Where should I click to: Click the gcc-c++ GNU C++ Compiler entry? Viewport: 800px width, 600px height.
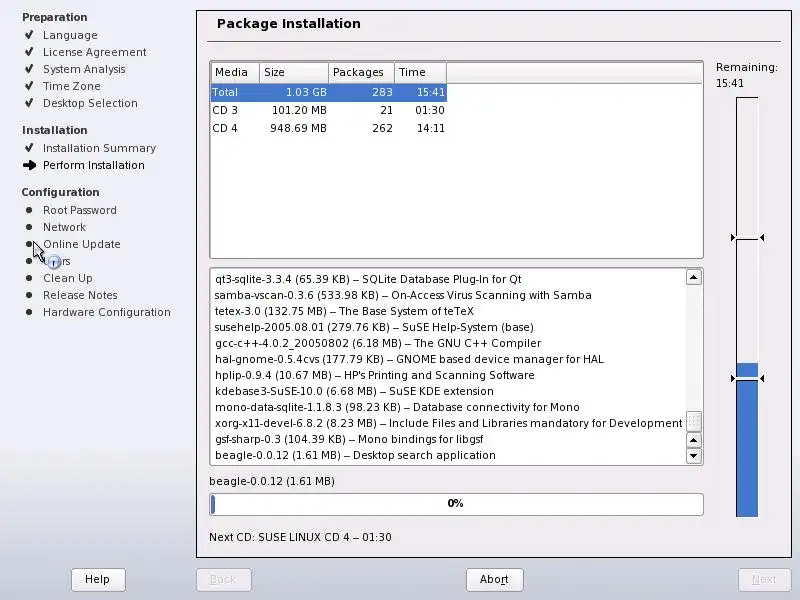tap(378, 343)
